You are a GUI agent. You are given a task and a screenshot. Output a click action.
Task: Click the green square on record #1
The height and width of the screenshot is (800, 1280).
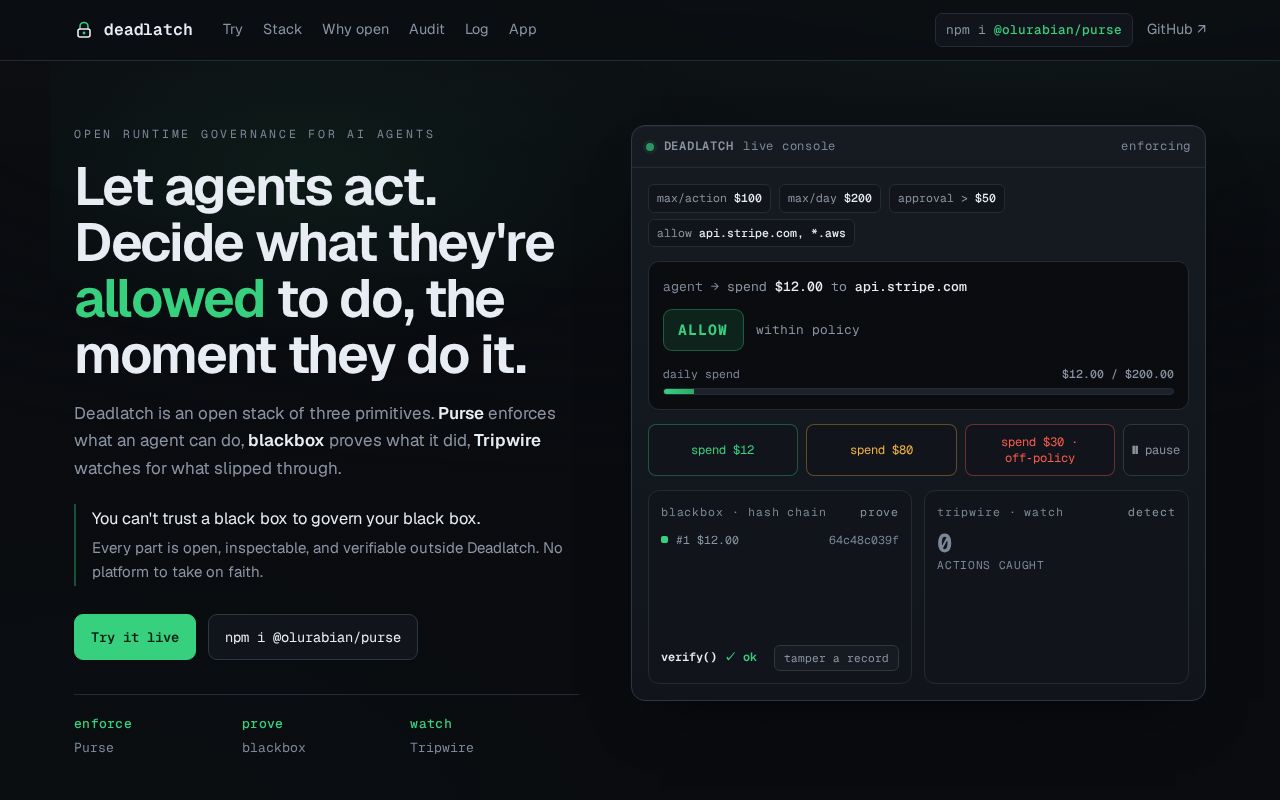(665, 540)
